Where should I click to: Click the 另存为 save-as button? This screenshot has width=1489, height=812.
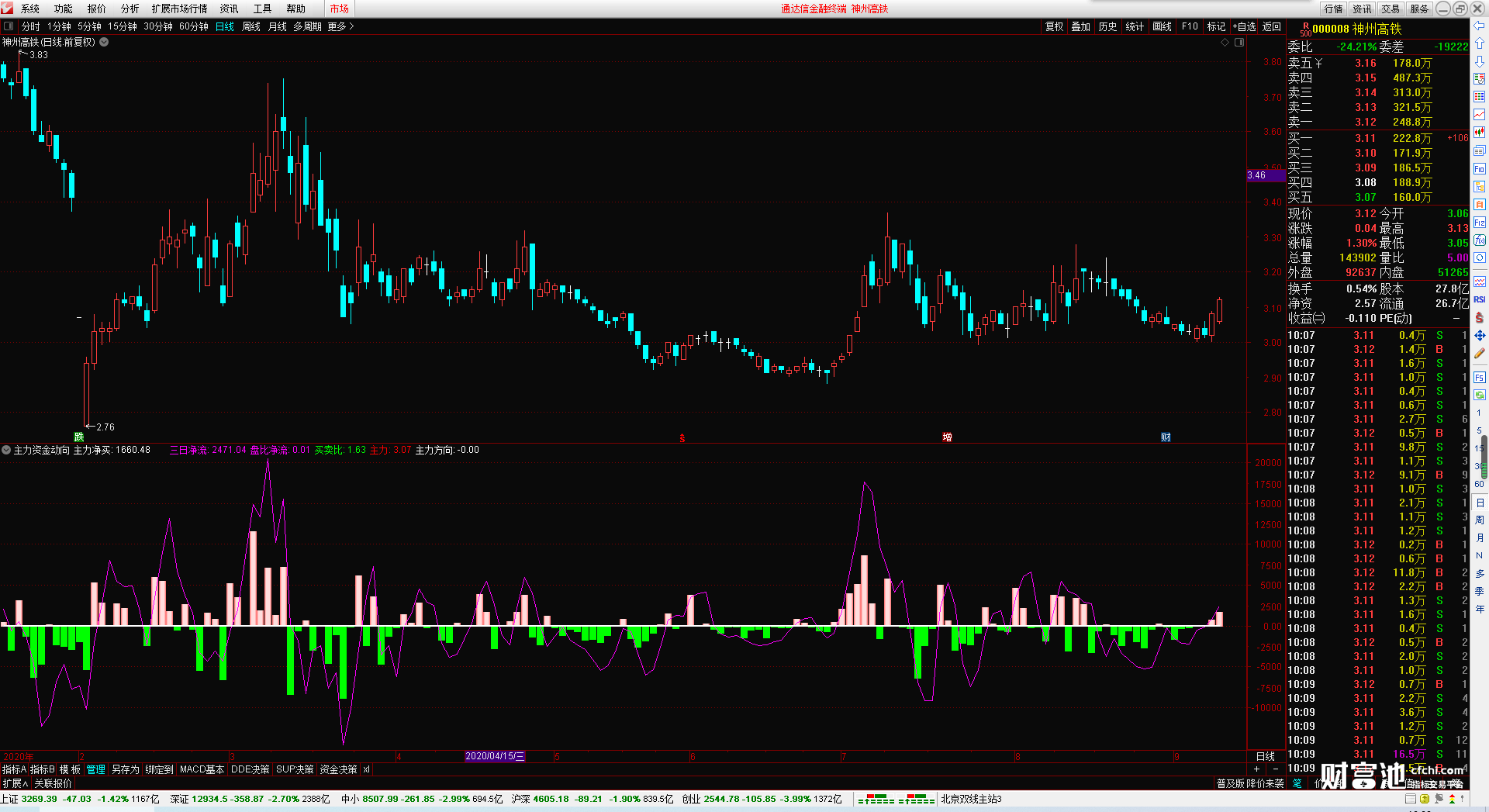[x=126, y=769]
